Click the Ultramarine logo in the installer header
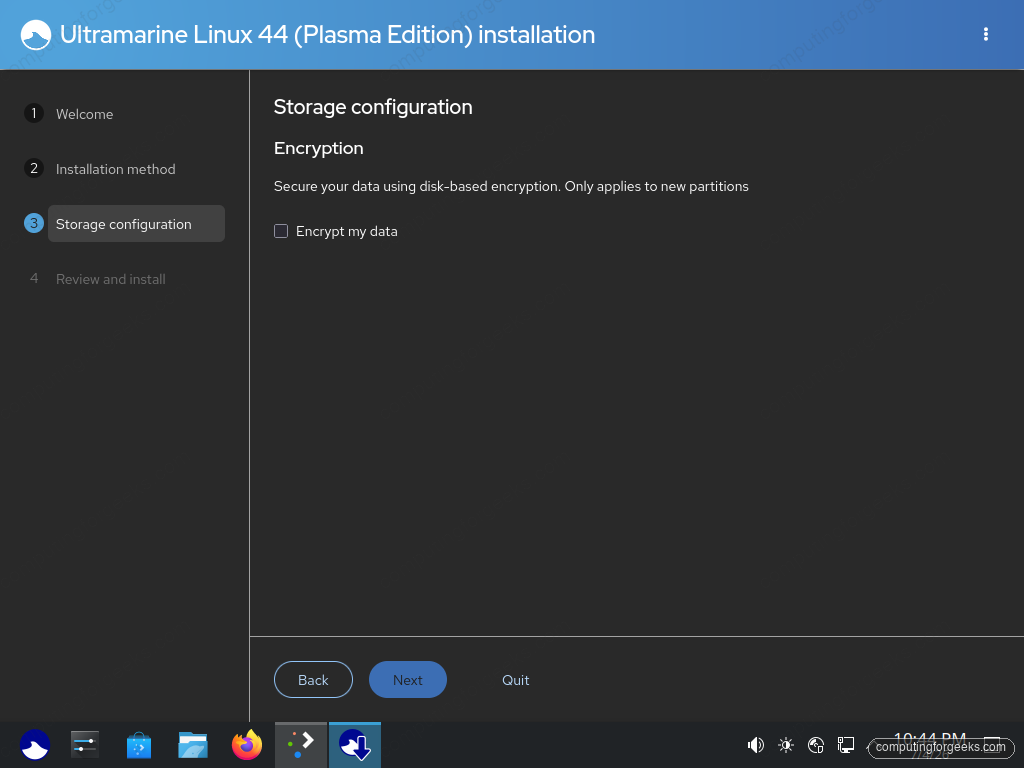This screenshot has height=768, width=1024. (x=36, y=35)
